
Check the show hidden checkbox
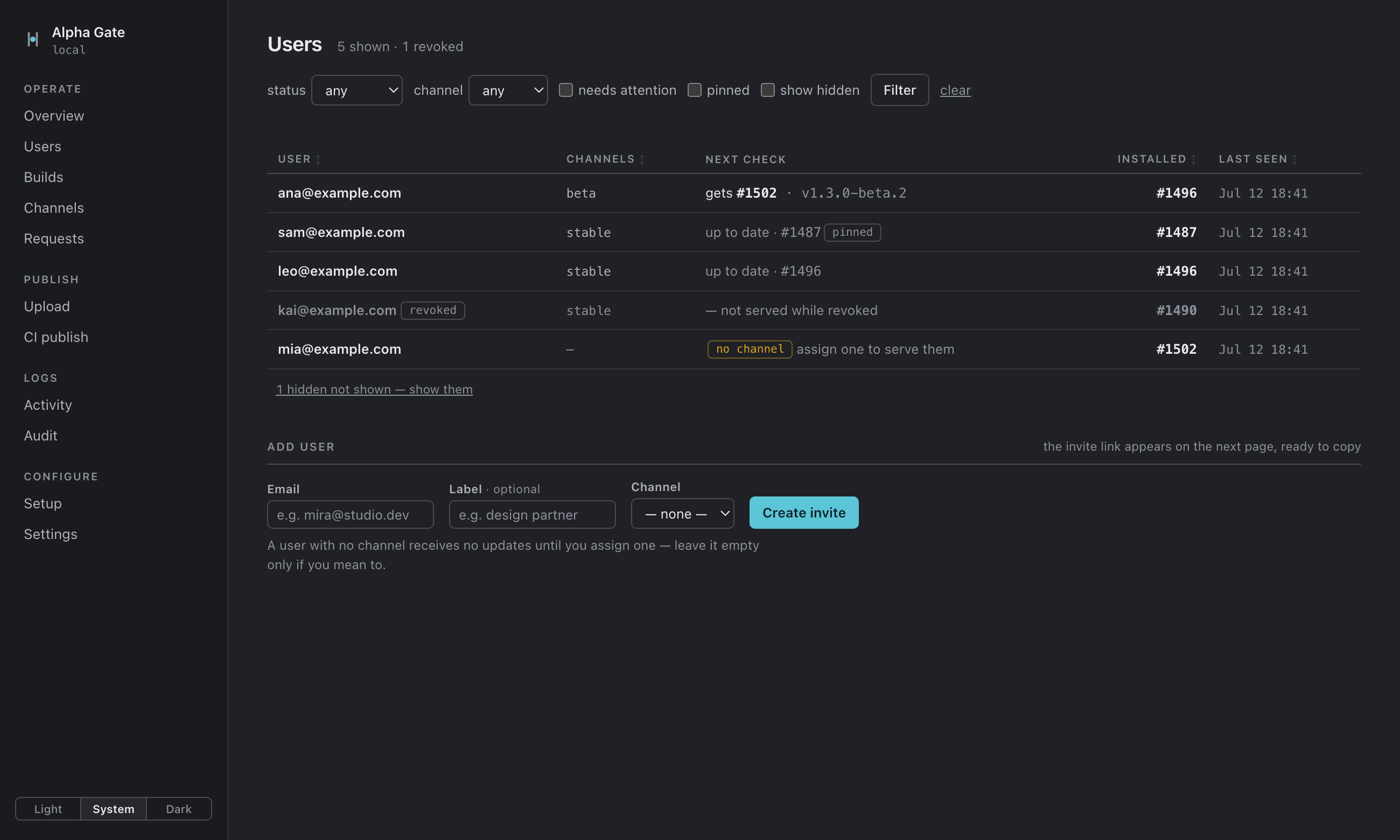pos(767,90)
